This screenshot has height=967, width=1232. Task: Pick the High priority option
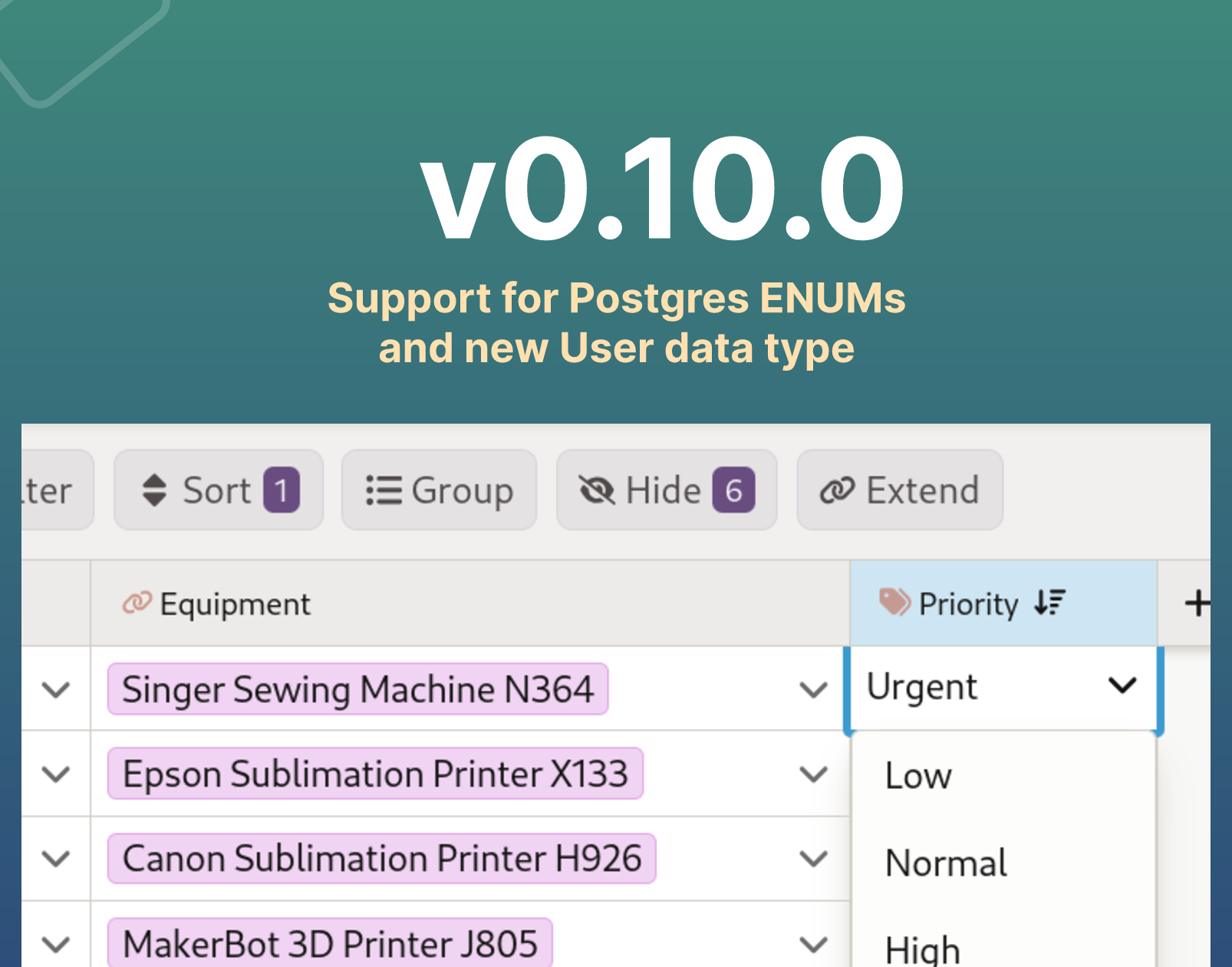point(923,949)
